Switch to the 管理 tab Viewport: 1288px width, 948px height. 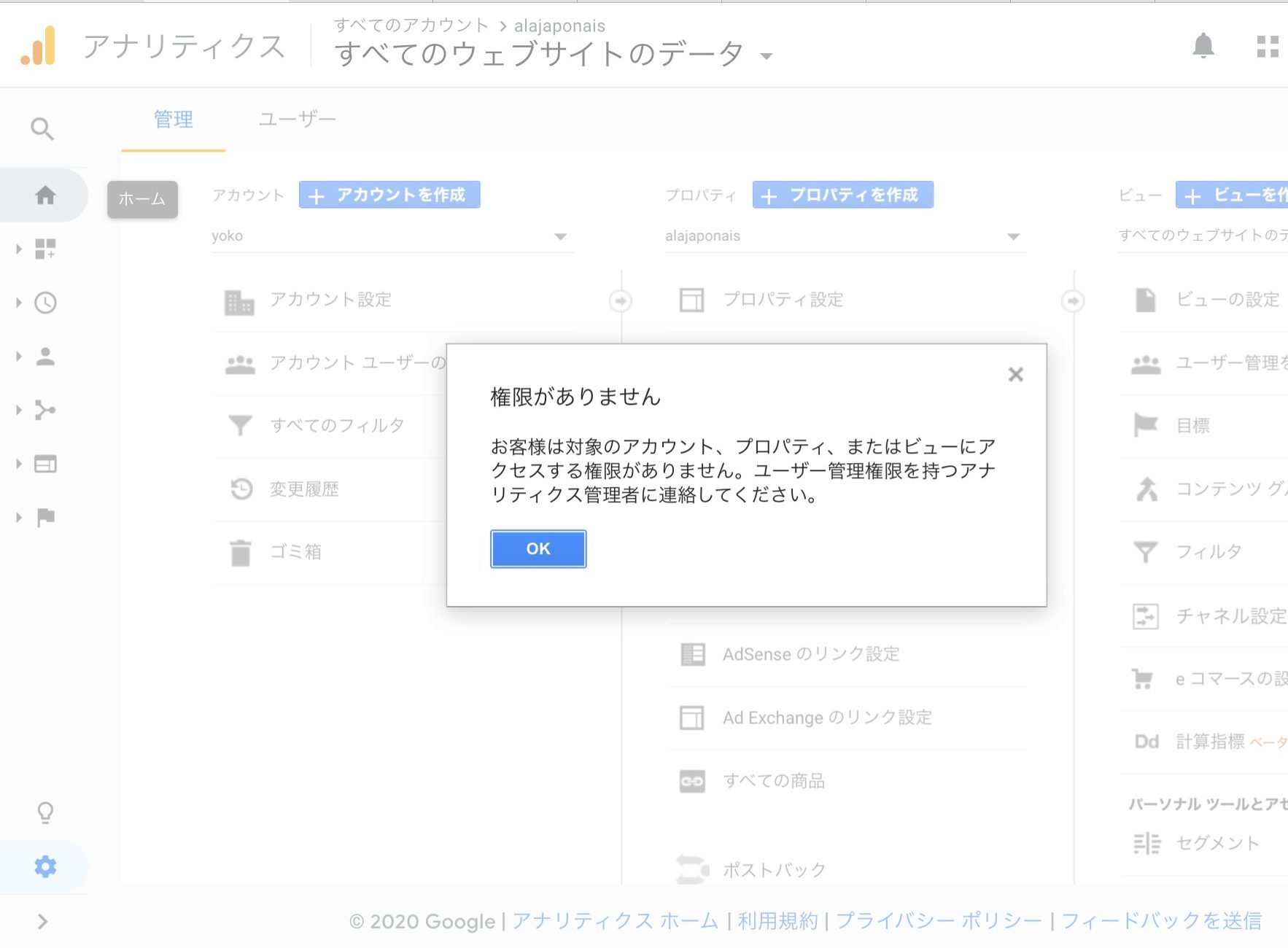click(x=174, y=120)
